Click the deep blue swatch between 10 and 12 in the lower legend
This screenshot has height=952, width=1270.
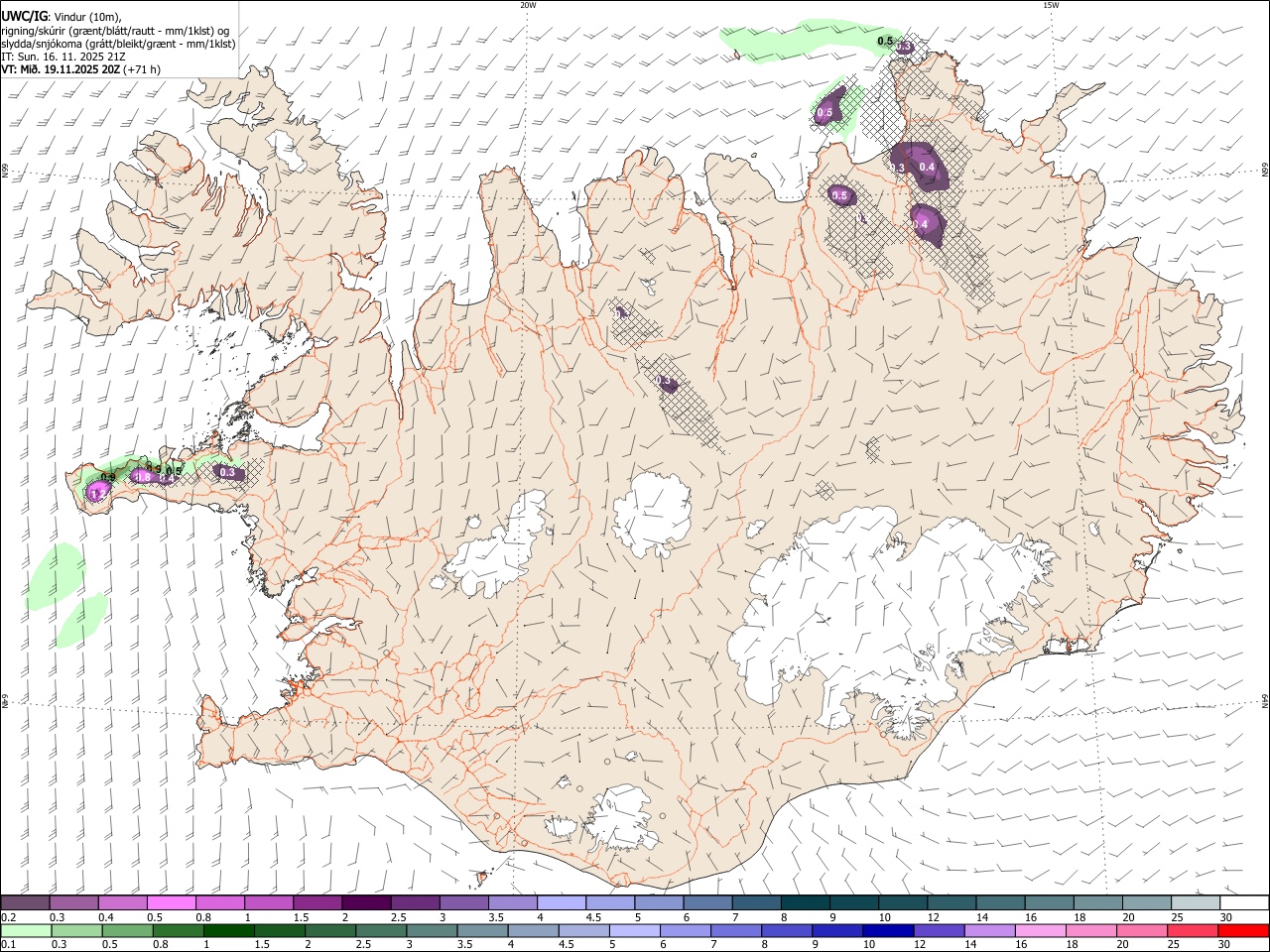[886, 930]
